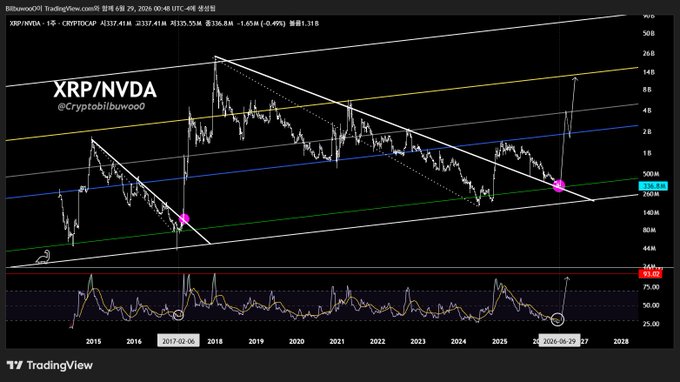Screen dimensions: 680x382
Task: Click the 80M price axis label
Action: coord(649,230)
